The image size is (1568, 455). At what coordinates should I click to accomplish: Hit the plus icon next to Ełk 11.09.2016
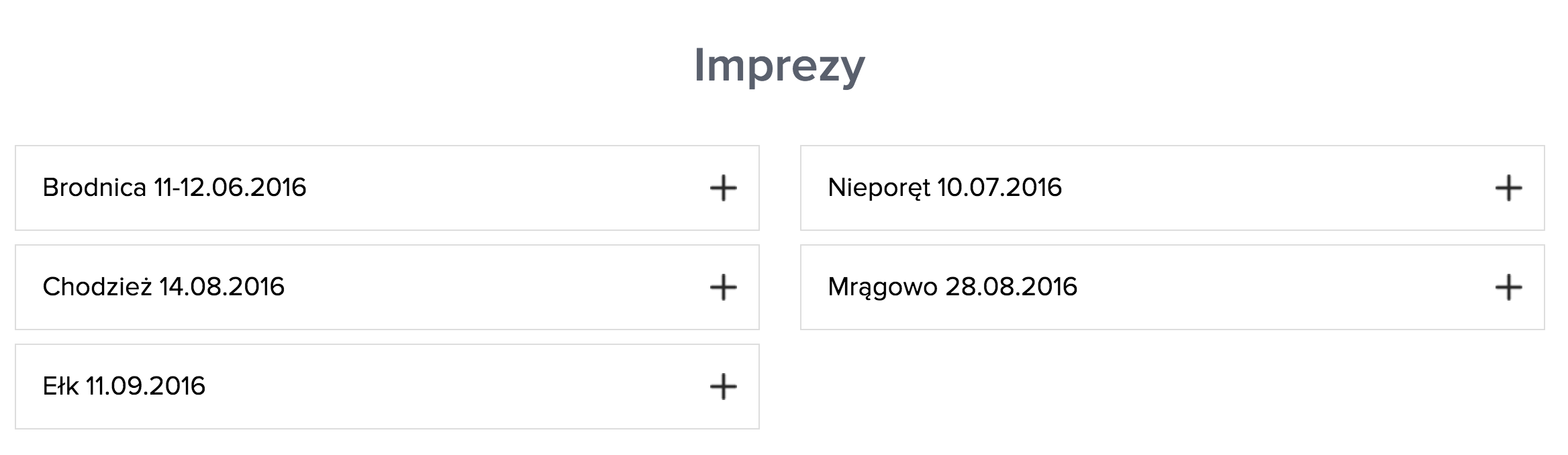coord(723,387)
